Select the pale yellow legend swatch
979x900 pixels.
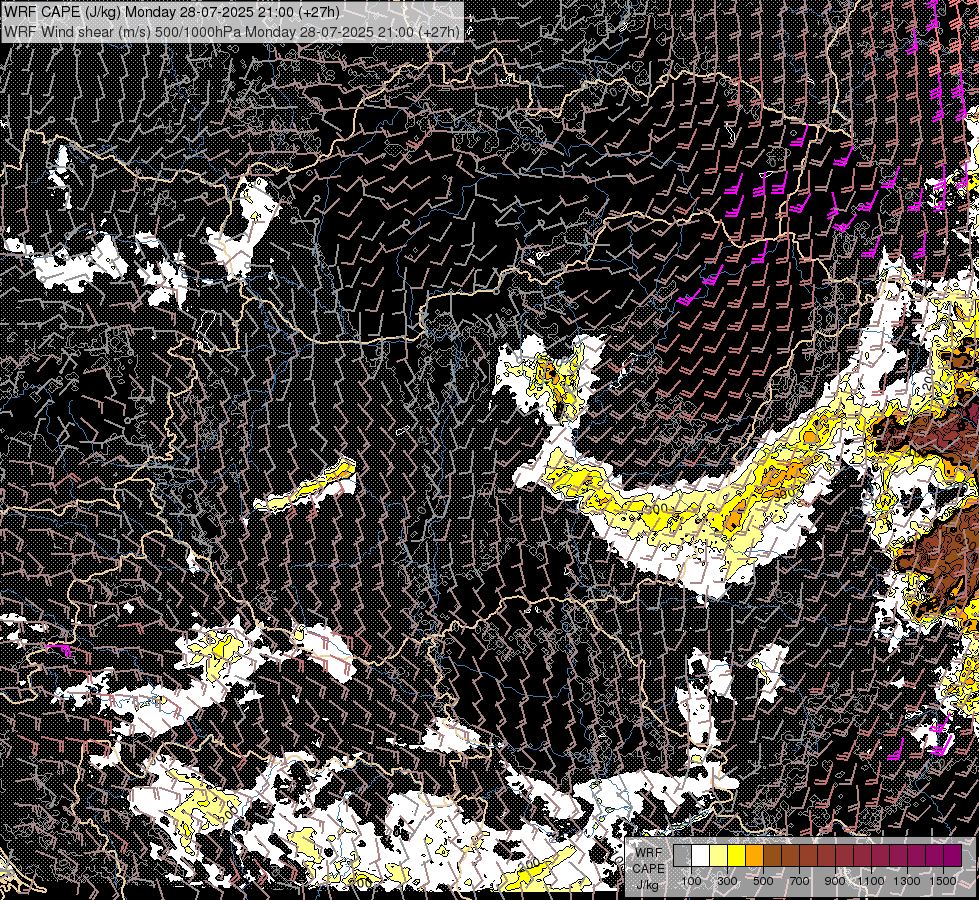(x=719, y=855)
